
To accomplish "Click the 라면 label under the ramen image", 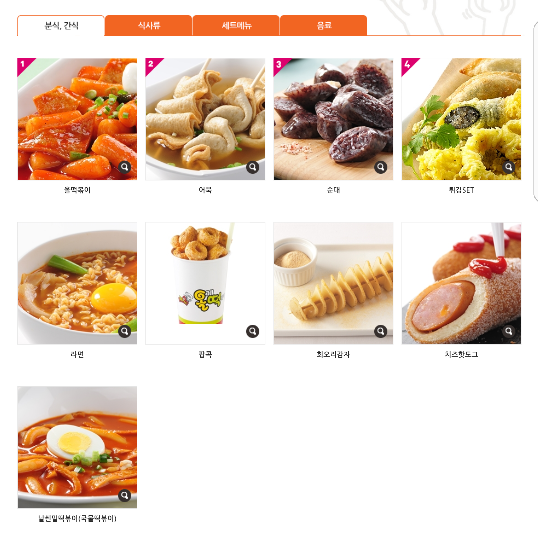I will [77, 354].
